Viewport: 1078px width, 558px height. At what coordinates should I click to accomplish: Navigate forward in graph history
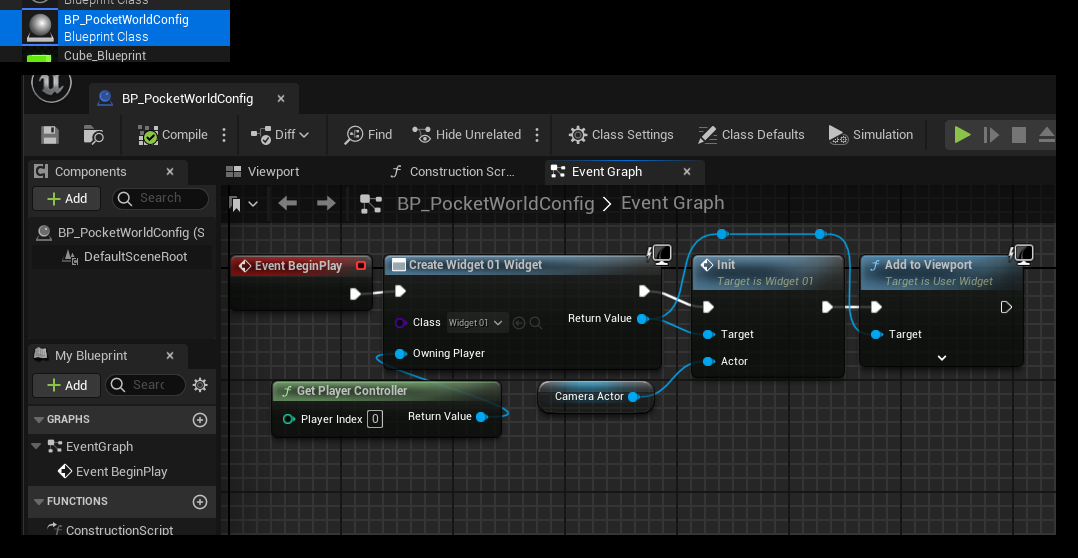(x=326, y=203)
